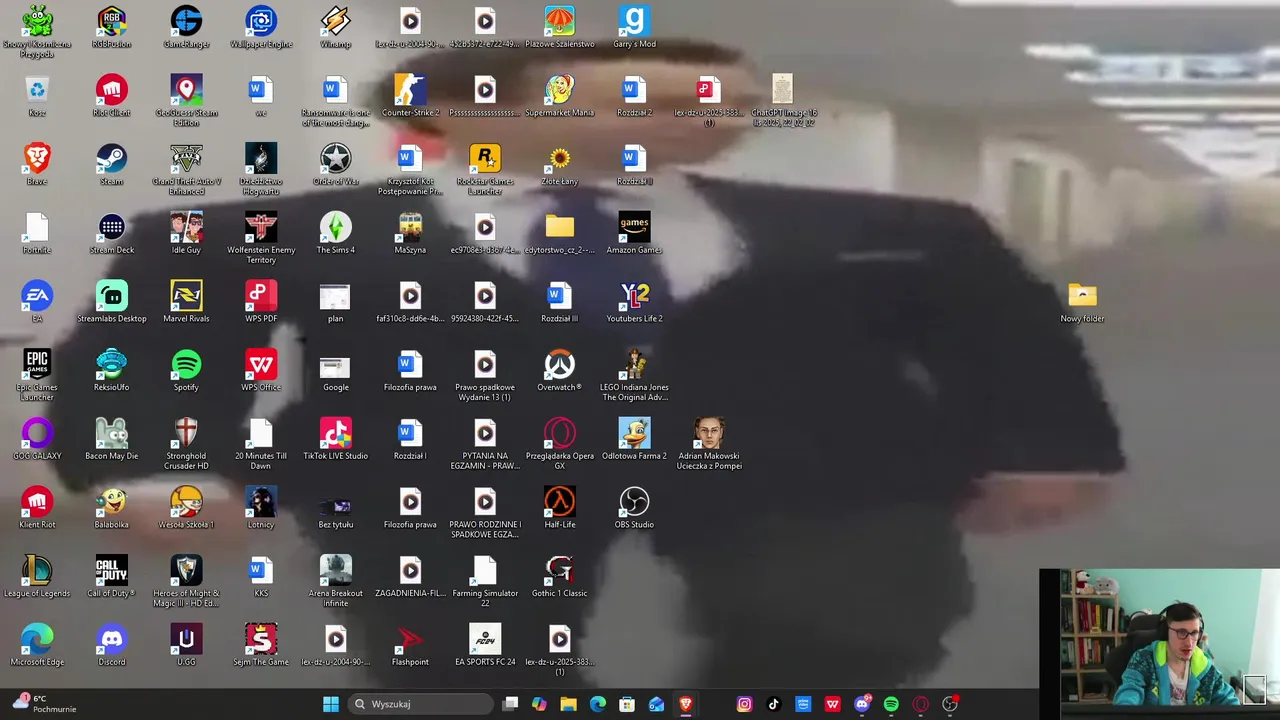The height and width of the screenshot is (720, 1280).
Task: Open the Bacon May Die shortcut
Action: pos(111,439)
